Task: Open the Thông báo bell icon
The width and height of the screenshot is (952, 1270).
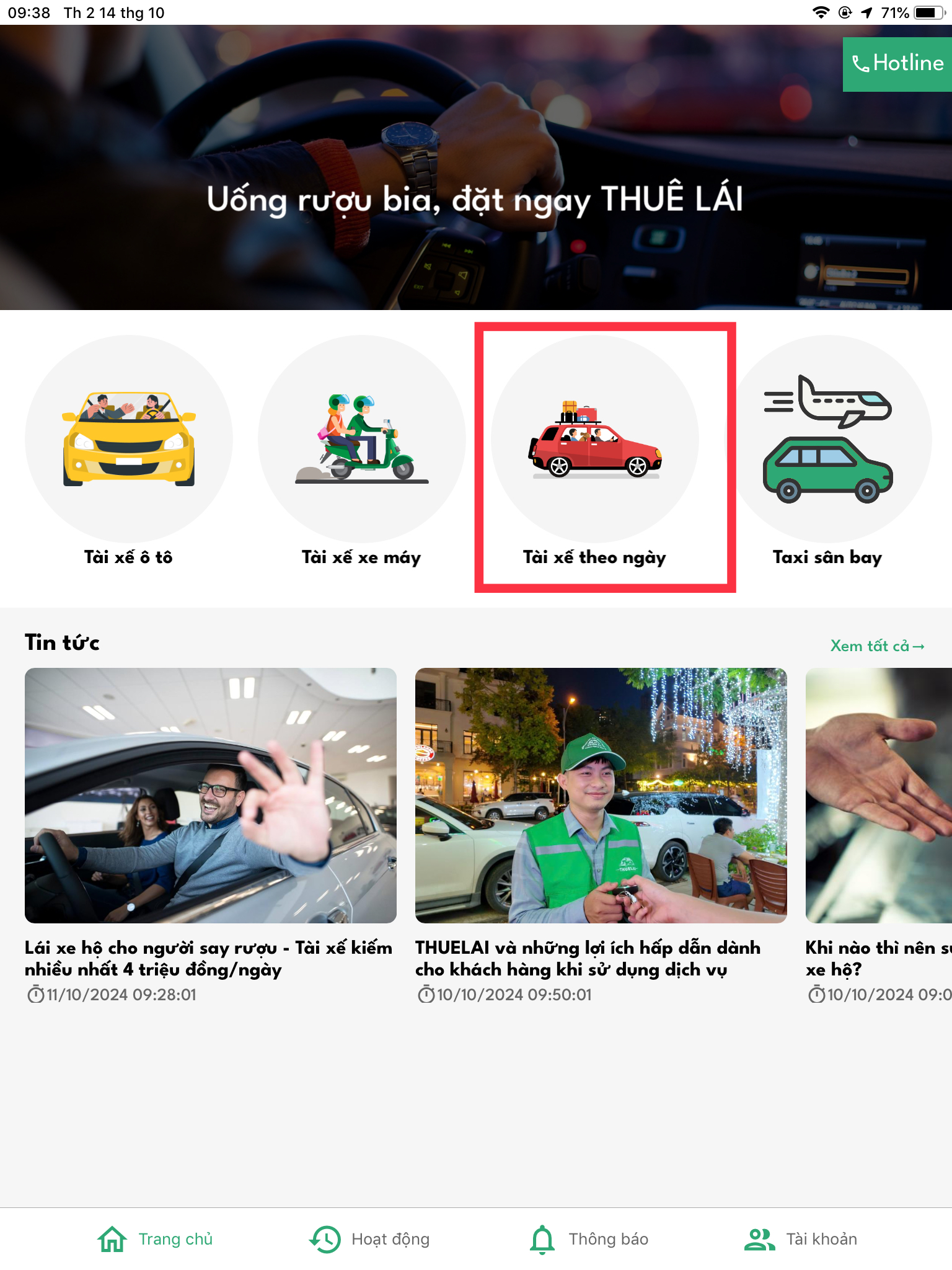Action: 542,1239
